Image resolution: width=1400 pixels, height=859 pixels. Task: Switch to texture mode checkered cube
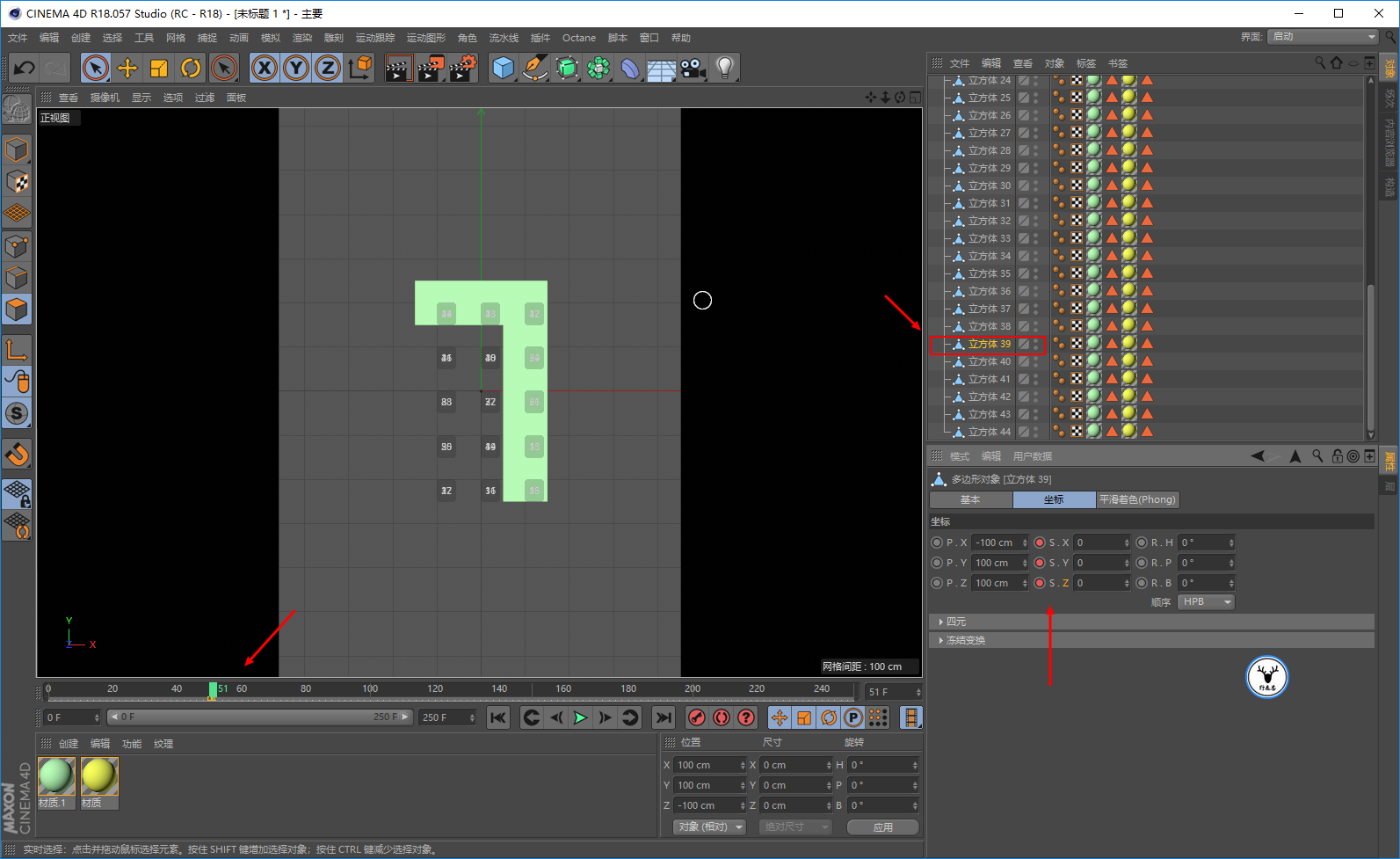click(17, 182)
